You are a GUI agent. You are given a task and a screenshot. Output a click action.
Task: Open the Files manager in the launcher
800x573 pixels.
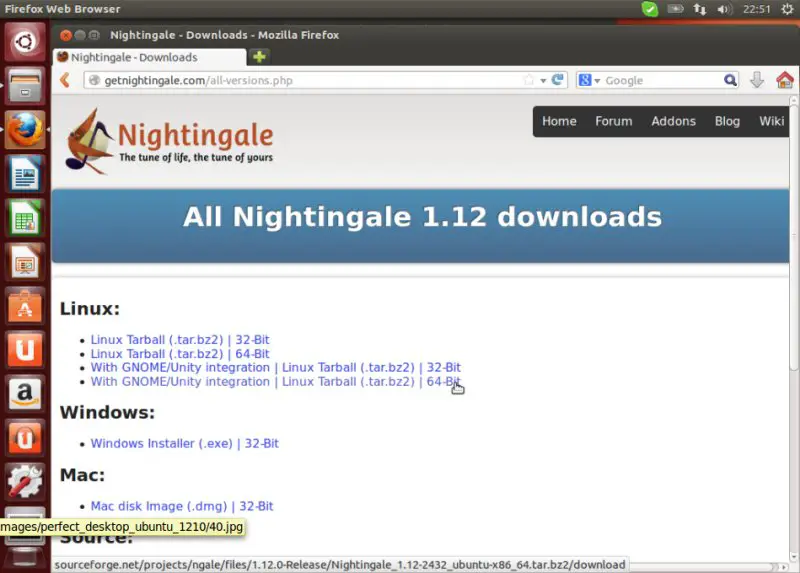coord(25,86)
